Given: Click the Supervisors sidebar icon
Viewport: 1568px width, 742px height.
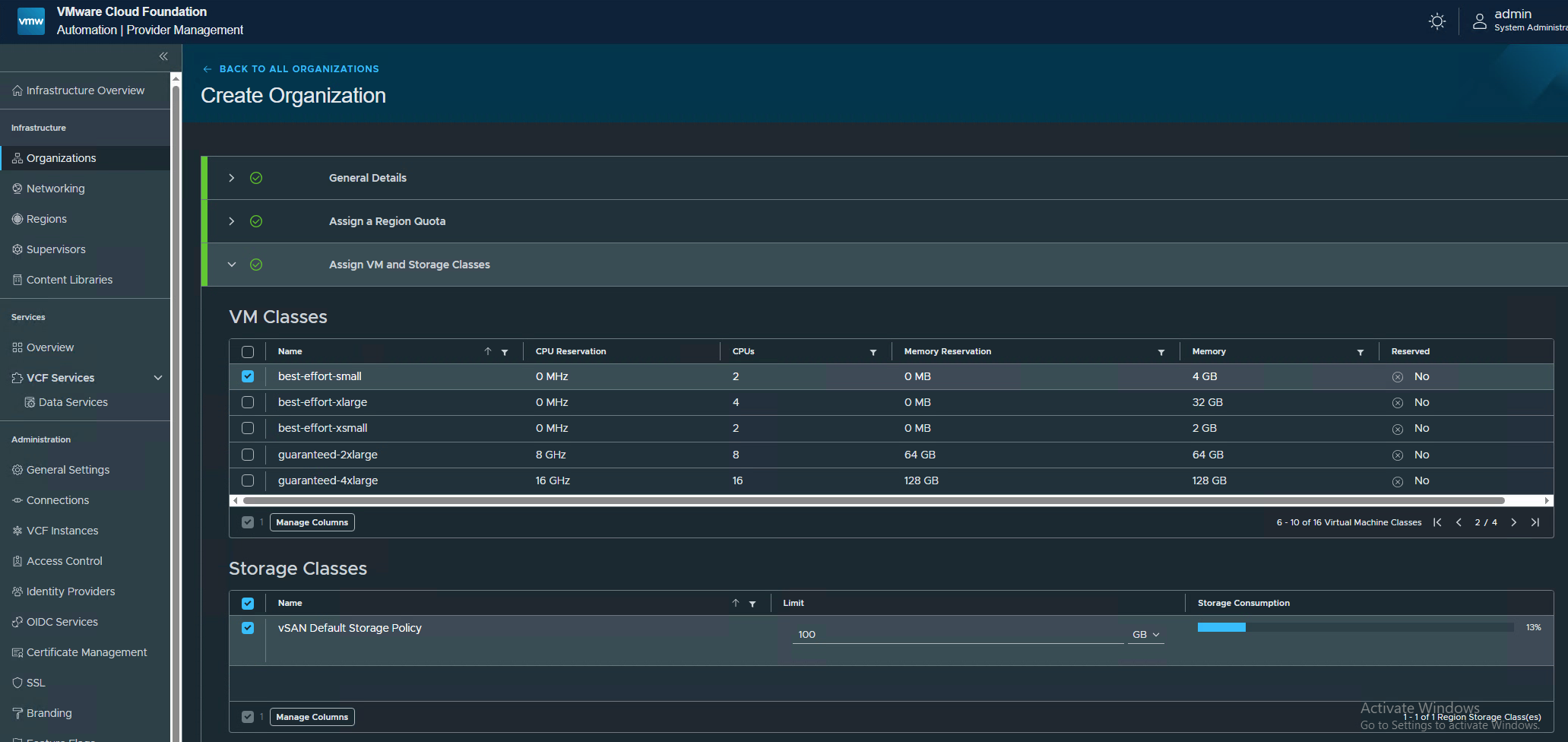Looking at the screenshot, I should [x=17, y=249].
